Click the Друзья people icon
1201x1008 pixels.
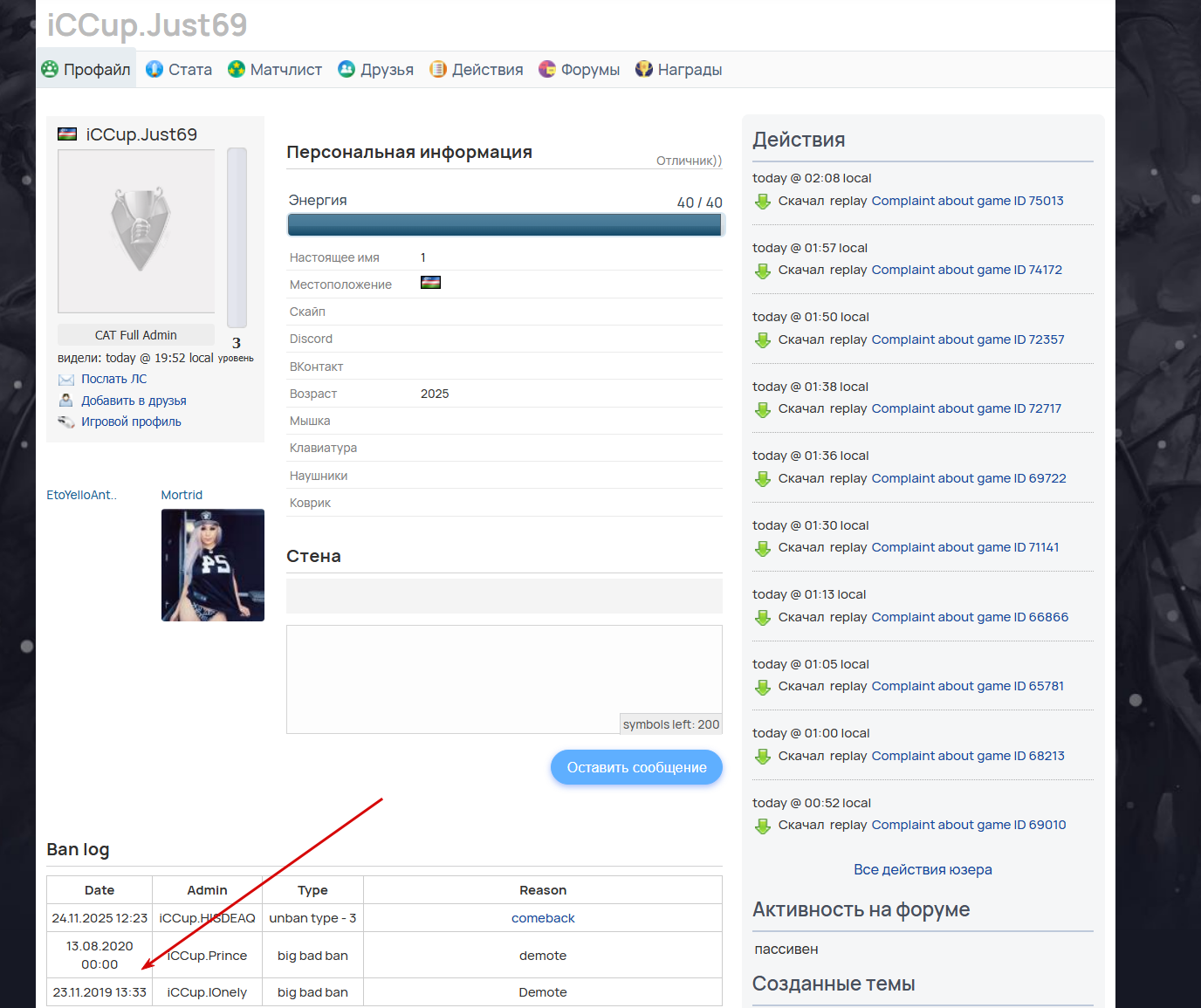(347, 69)
